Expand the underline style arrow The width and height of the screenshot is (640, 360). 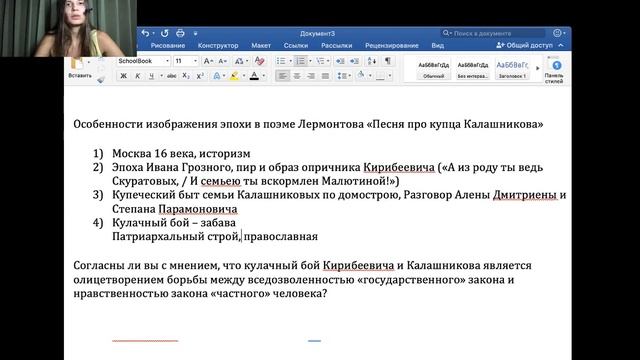click(x=161, y=76)
